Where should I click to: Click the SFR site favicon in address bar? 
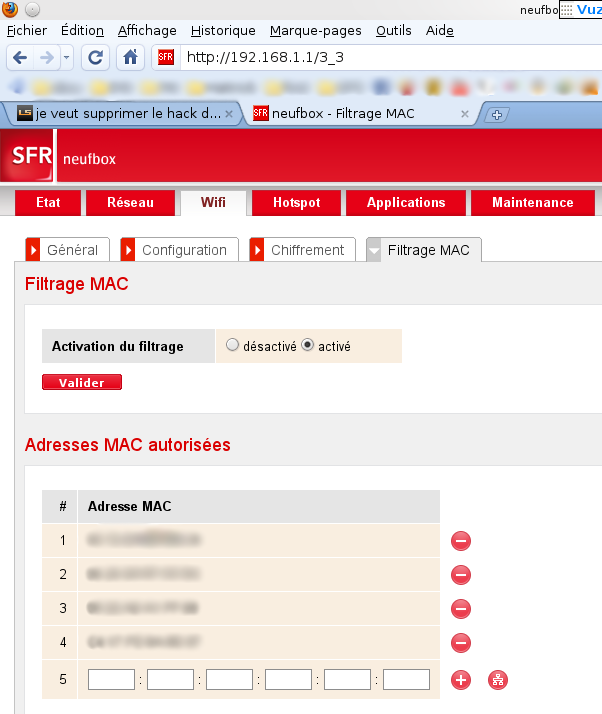point(166,57)
